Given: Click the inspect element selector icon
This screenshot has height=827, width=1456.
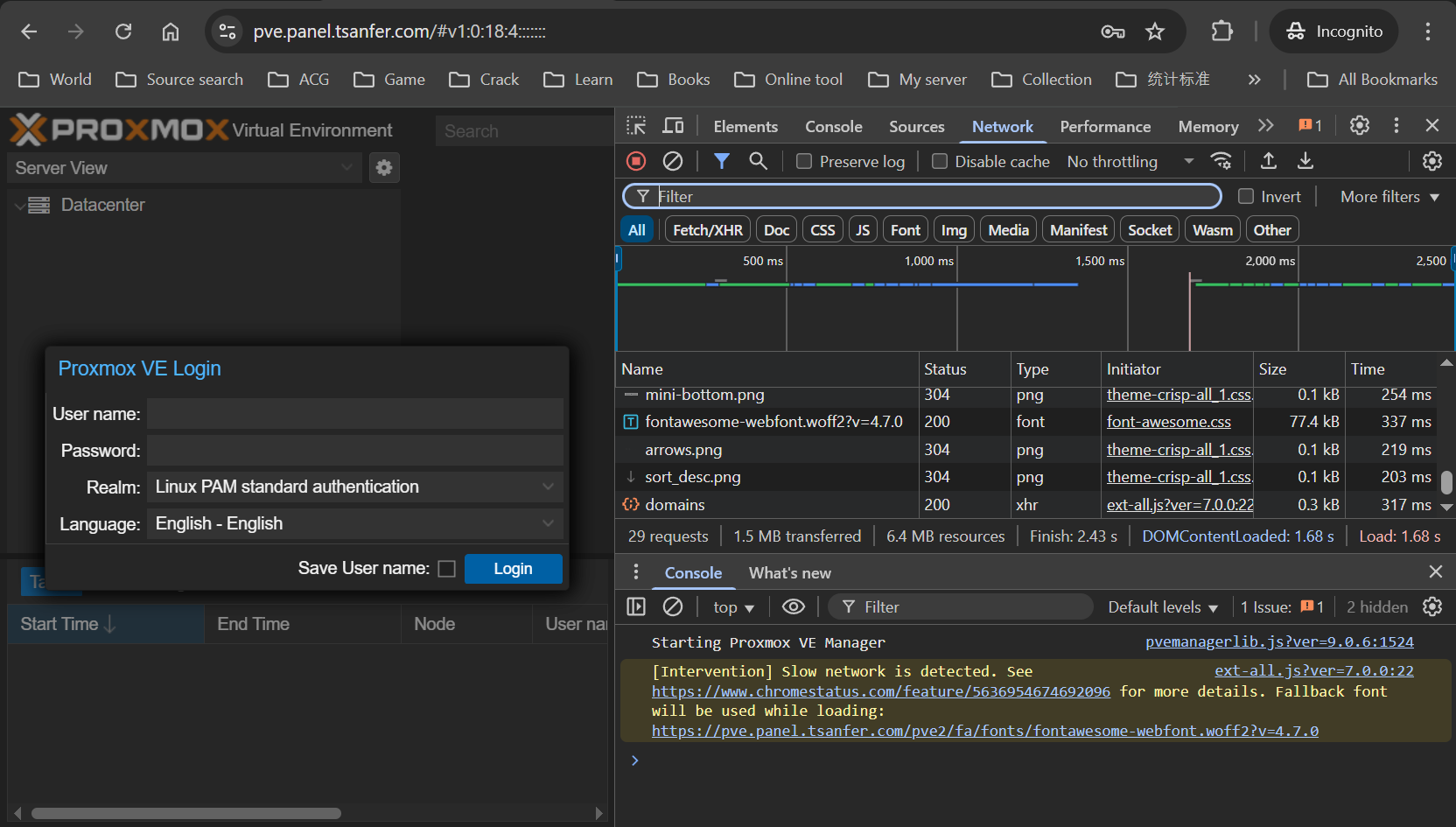Looking at the screenshot, I should 636,126.
